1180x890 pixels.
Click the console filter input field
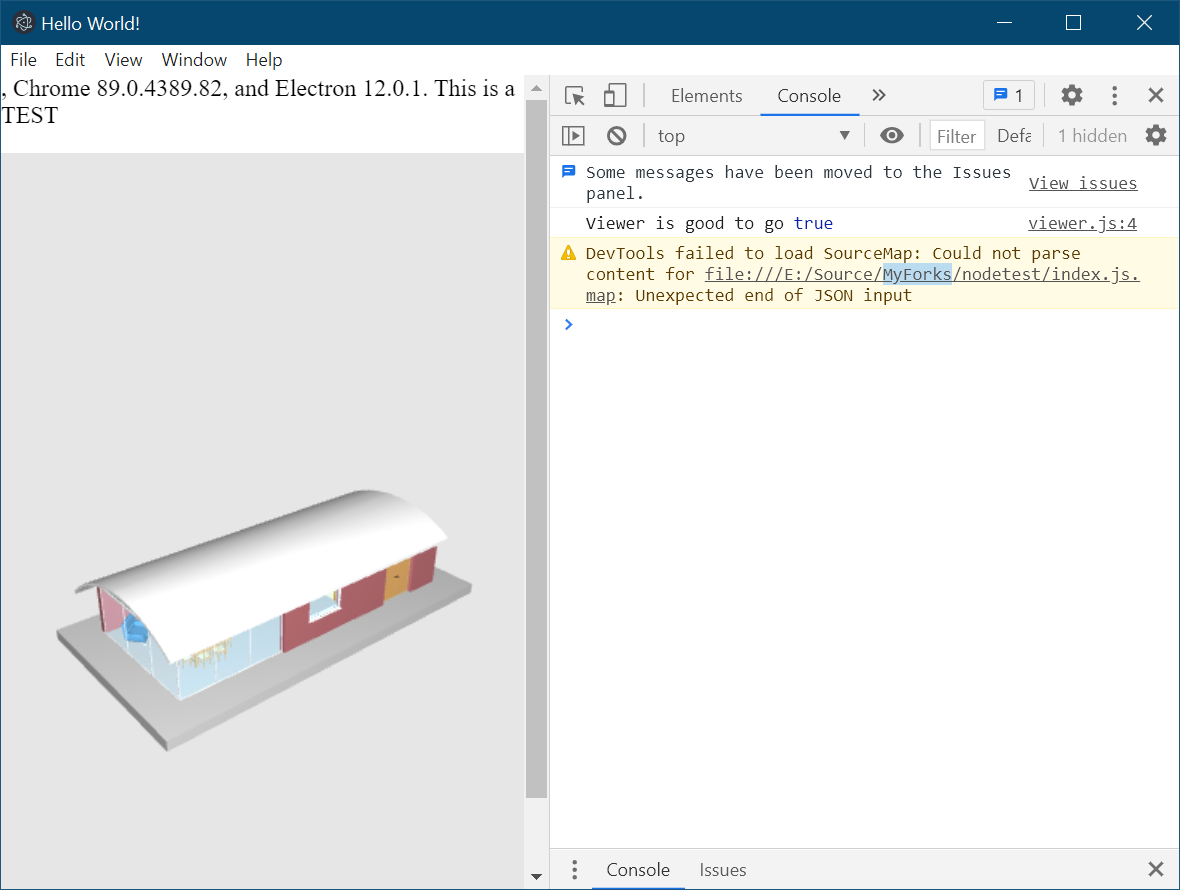click(x=956, y=135)
